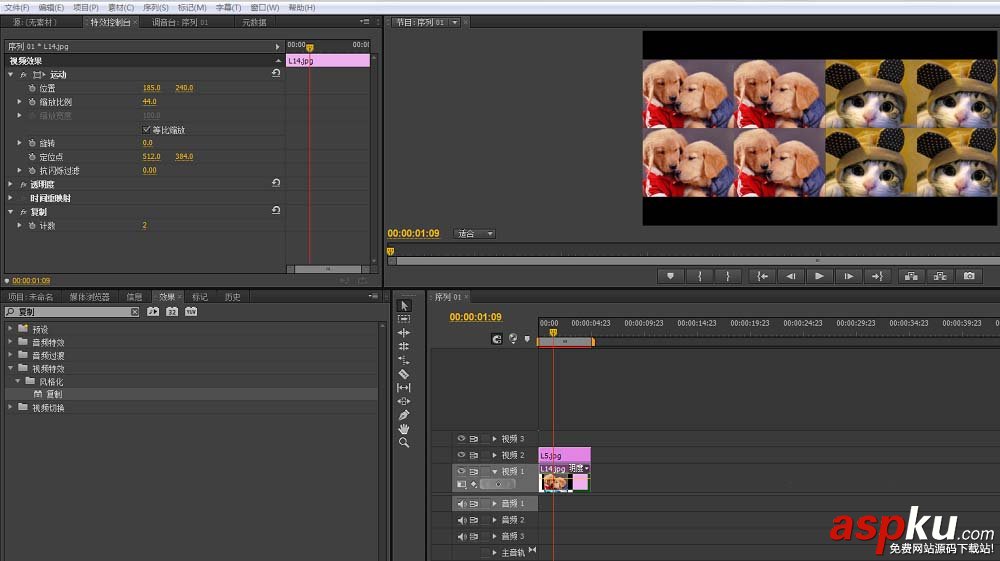Expand the 时间重映射 effect
This screenshot has width=1000, height=561.
point(11,198)
